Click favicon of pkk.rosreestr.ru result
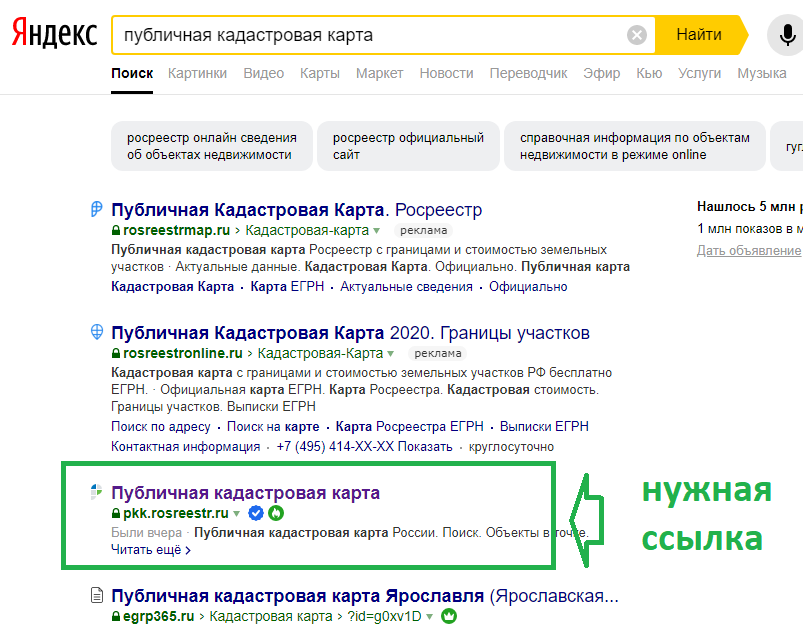Screen dimensions: 803x629 coord(96,492)
